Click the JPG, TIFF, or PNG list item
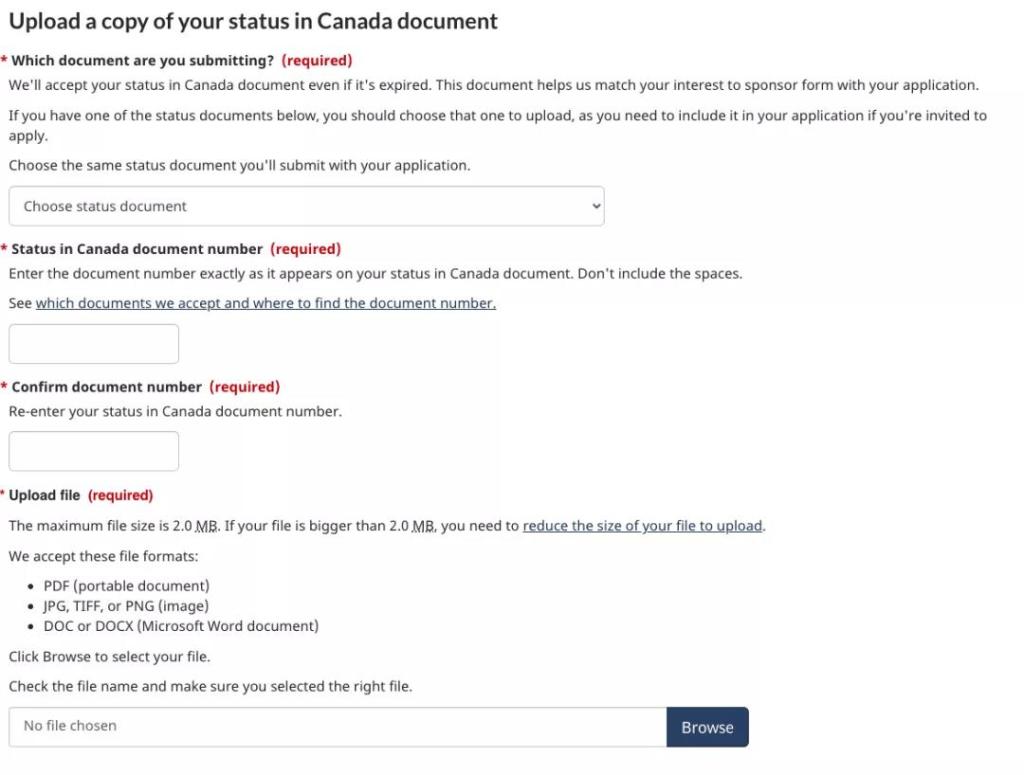Viewport: 1024px width, 775px height. pos(126,606)
